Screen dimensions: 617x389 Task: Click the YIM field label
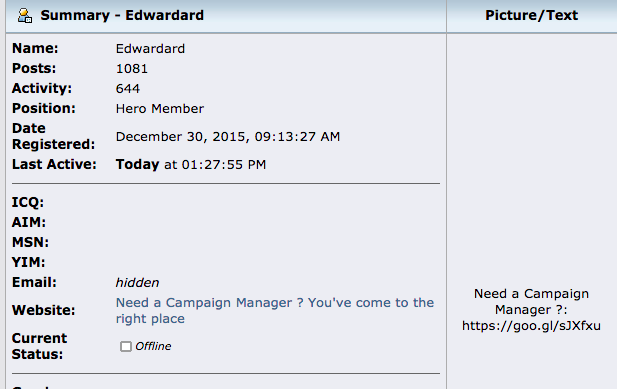tap(28, 262)
